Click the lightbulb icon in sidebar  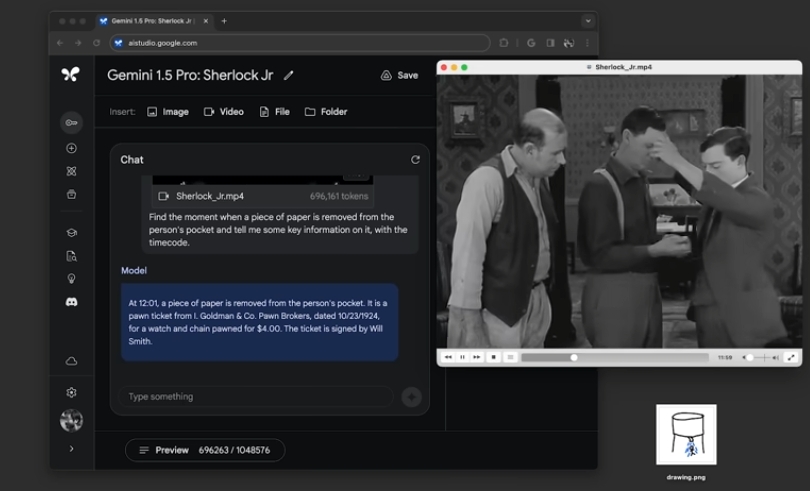pos(71,279)
